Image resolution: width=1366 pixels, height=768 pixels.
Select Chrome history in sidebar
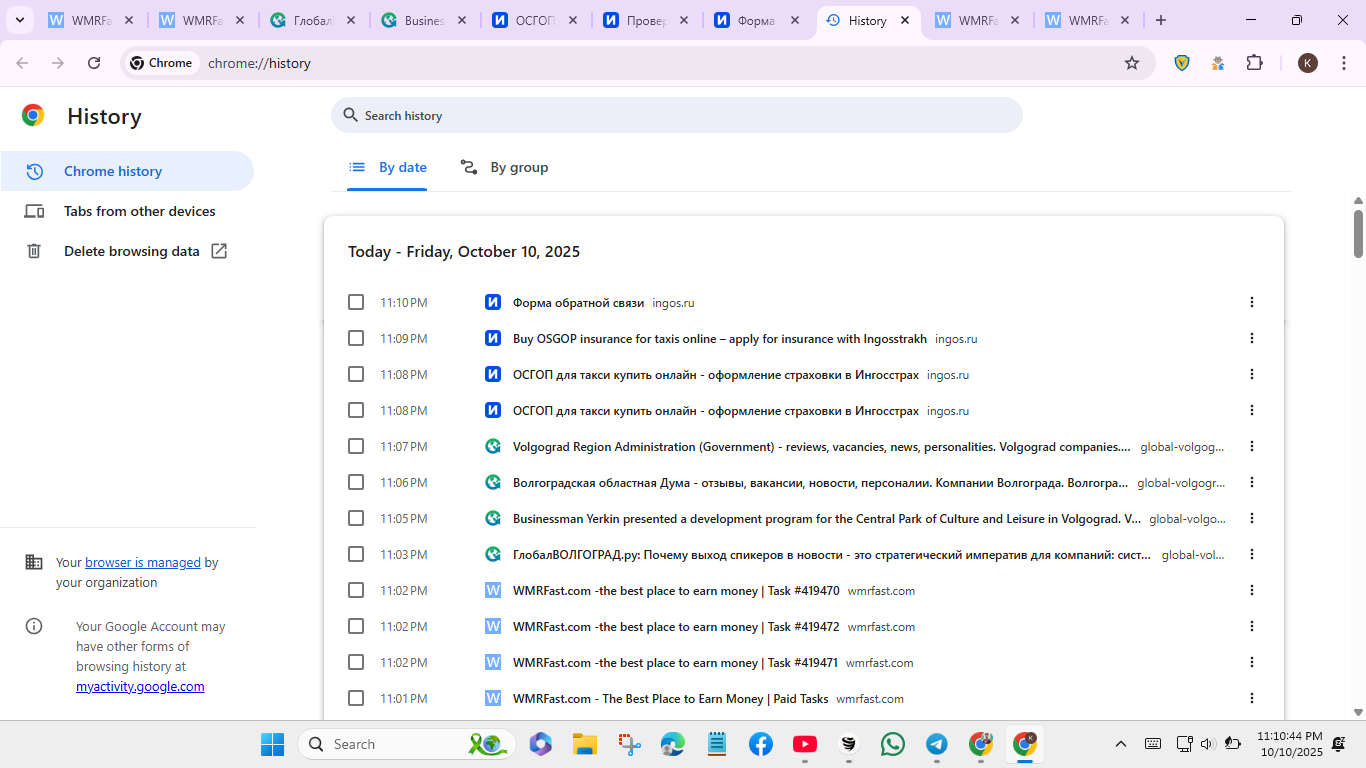127,171
